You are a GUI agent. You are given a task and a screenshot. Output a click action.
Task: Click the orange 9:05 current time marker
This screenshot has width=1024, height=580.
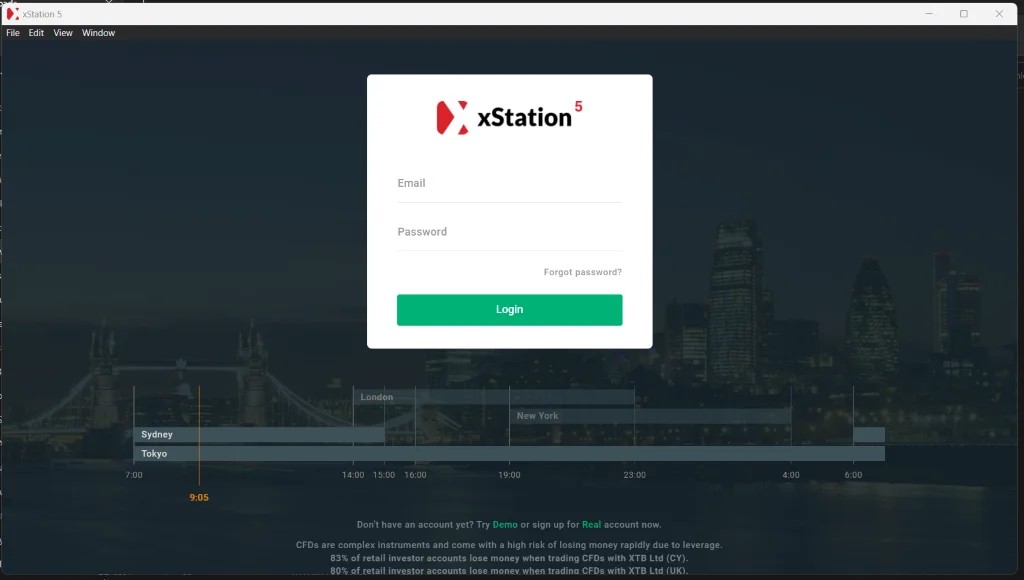click(x=199, y=498)
